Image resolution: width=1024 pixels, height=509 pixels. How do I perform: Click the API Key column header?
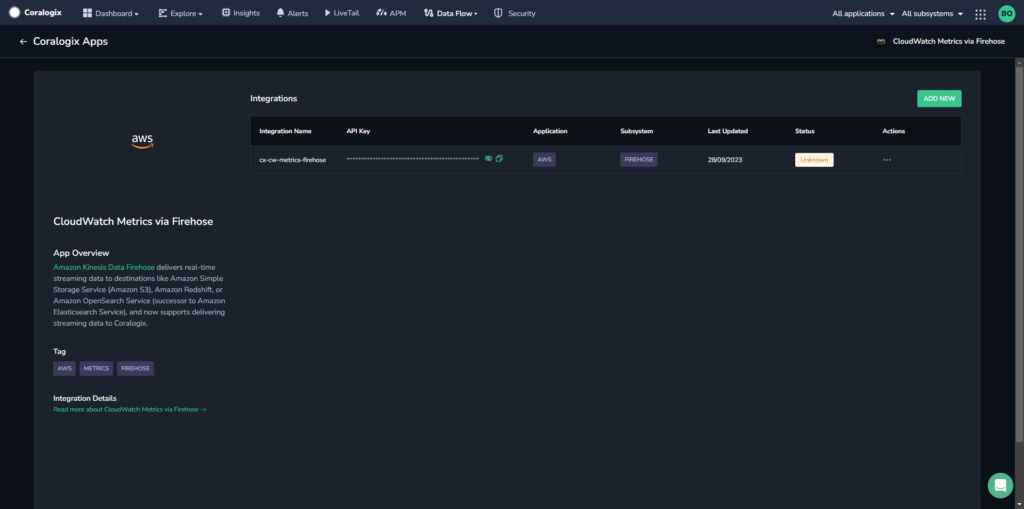click(x=358, y=131)
